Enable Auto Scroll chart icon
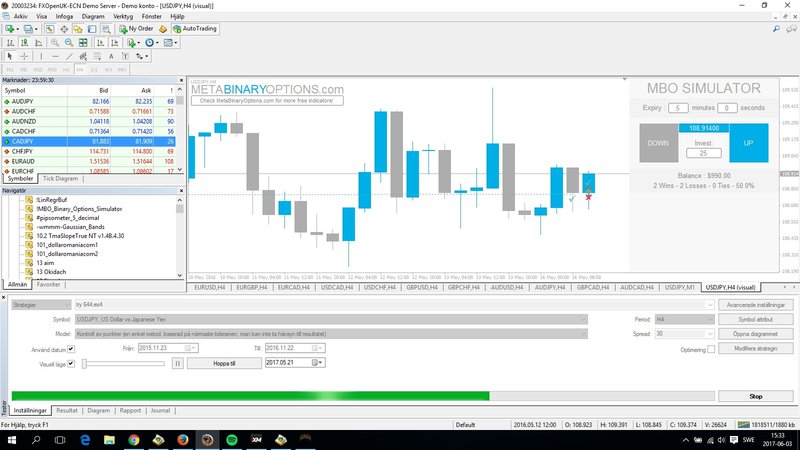Screen dimensions: 800x450 [x=101, y=43]
